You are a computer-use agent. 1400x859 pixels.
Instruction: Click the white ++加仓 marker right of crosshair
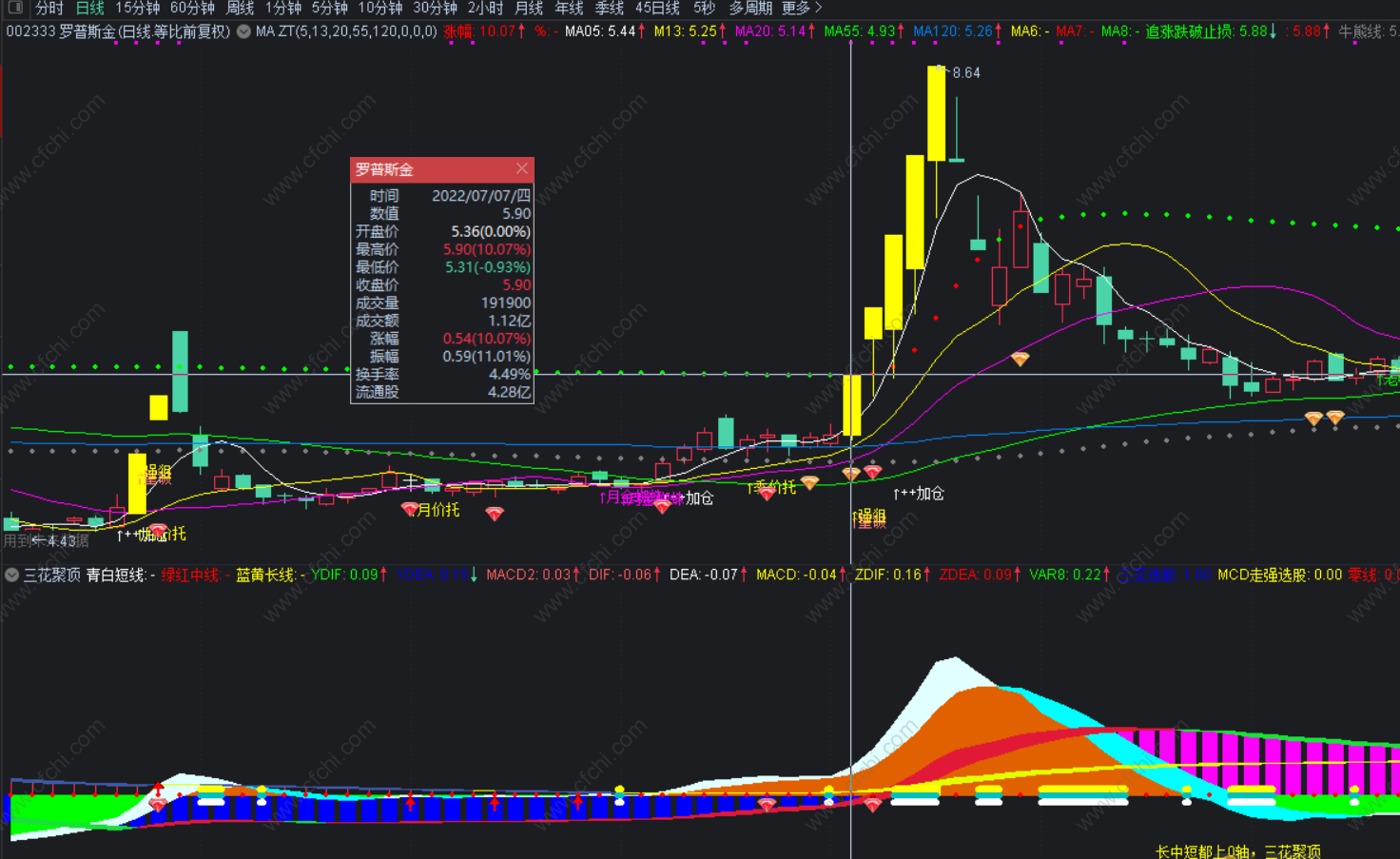click(919, 493)
